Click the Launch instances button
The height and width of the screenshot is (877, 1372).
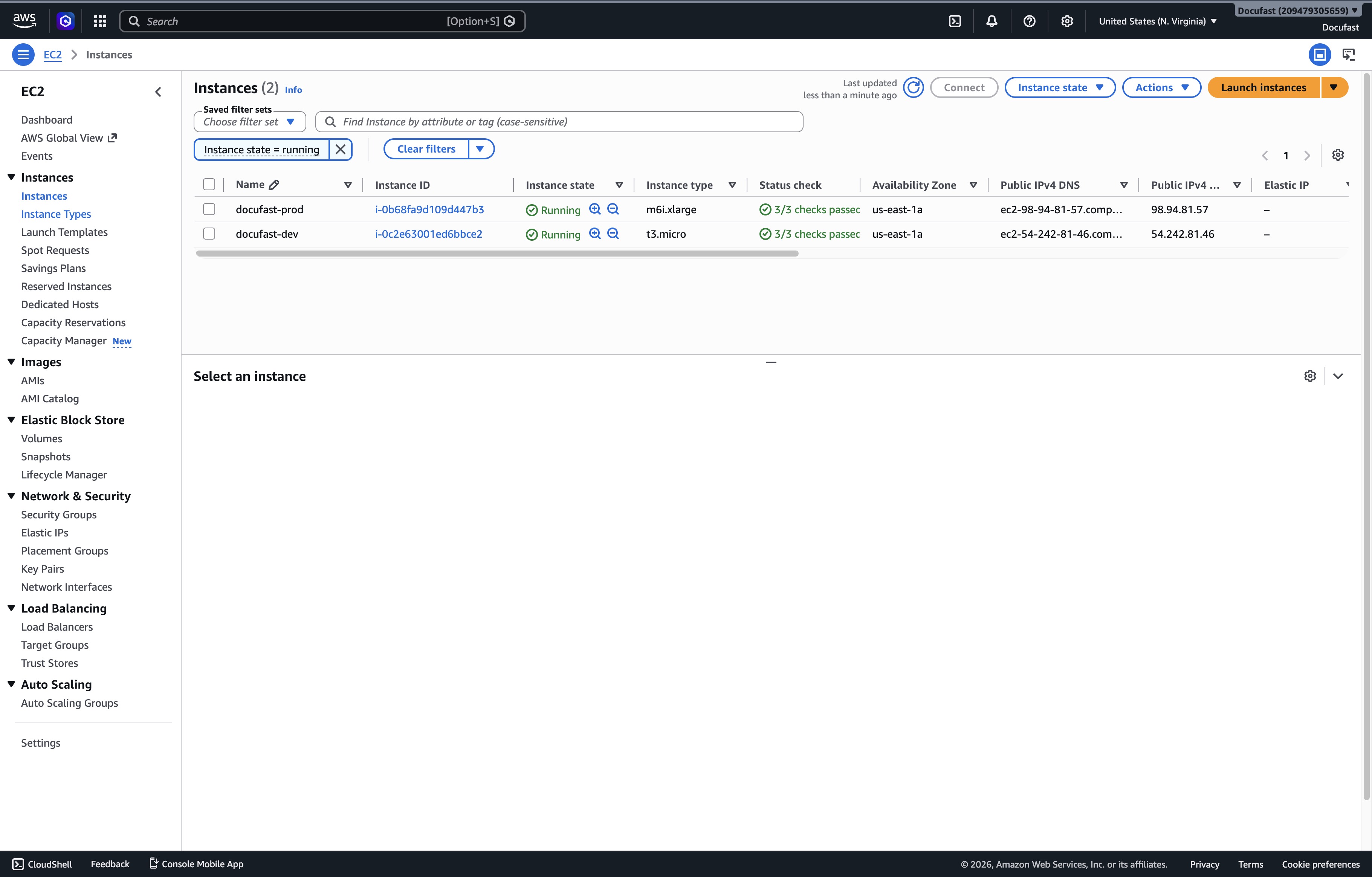(x=1263, y=88)
